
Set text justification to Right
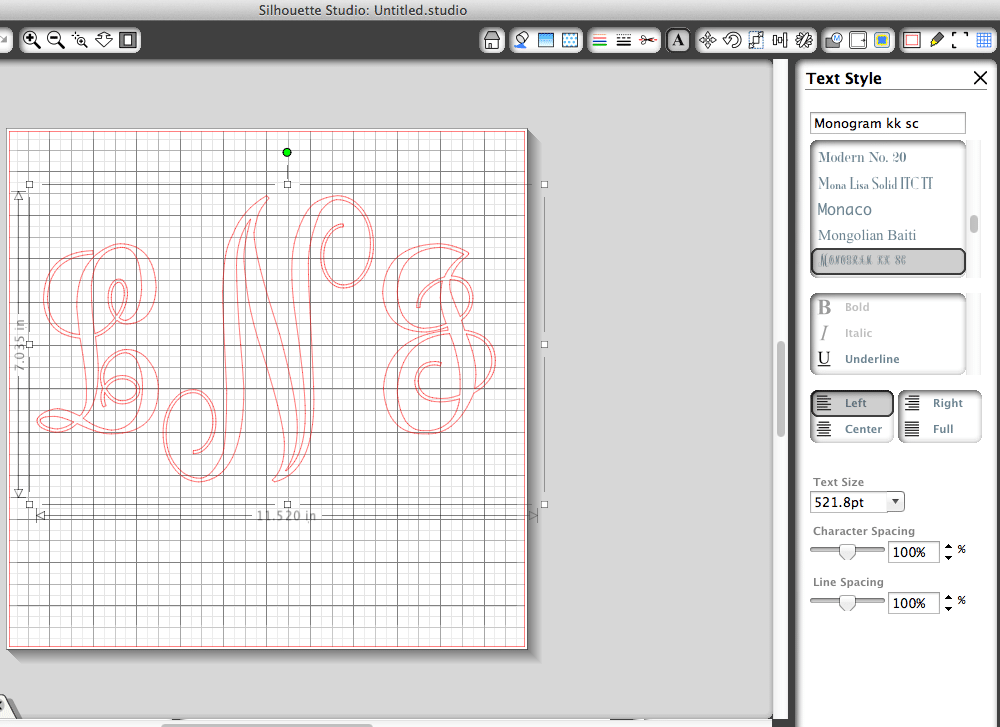pyautogui.click(x=939, y=403)
